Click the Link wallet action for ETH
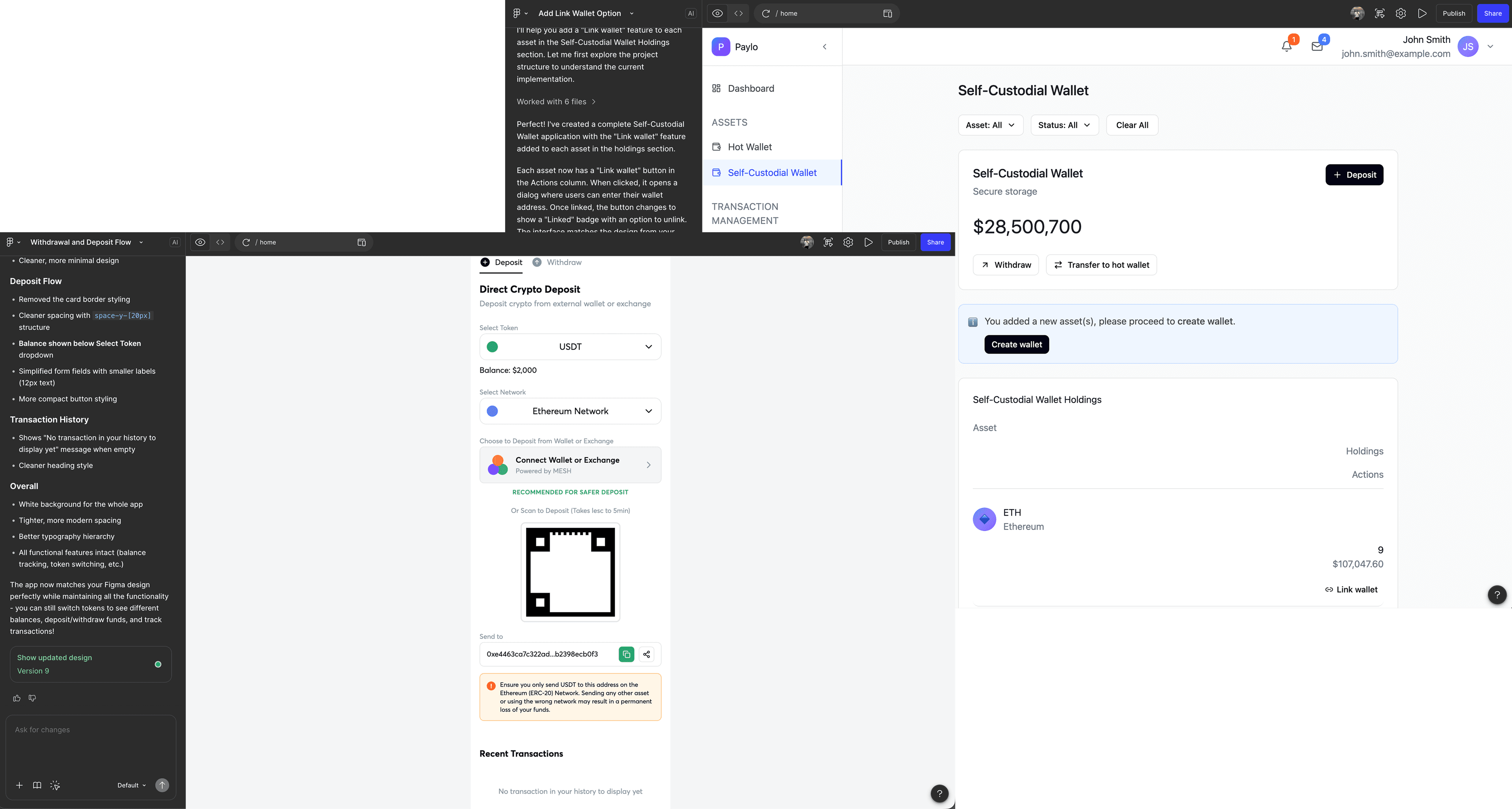1512x809 pixels. tap(1351, 590)
